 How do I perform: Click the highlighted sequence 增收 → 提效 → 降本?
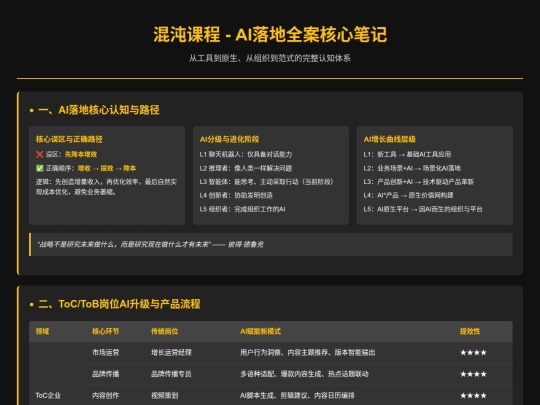point(107,168)
